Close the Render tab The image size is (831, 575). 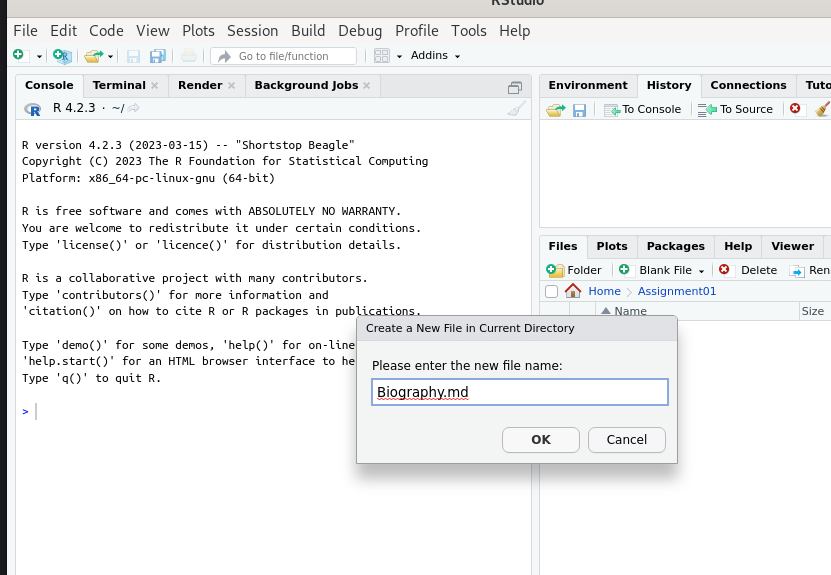(x=232, y=85)
